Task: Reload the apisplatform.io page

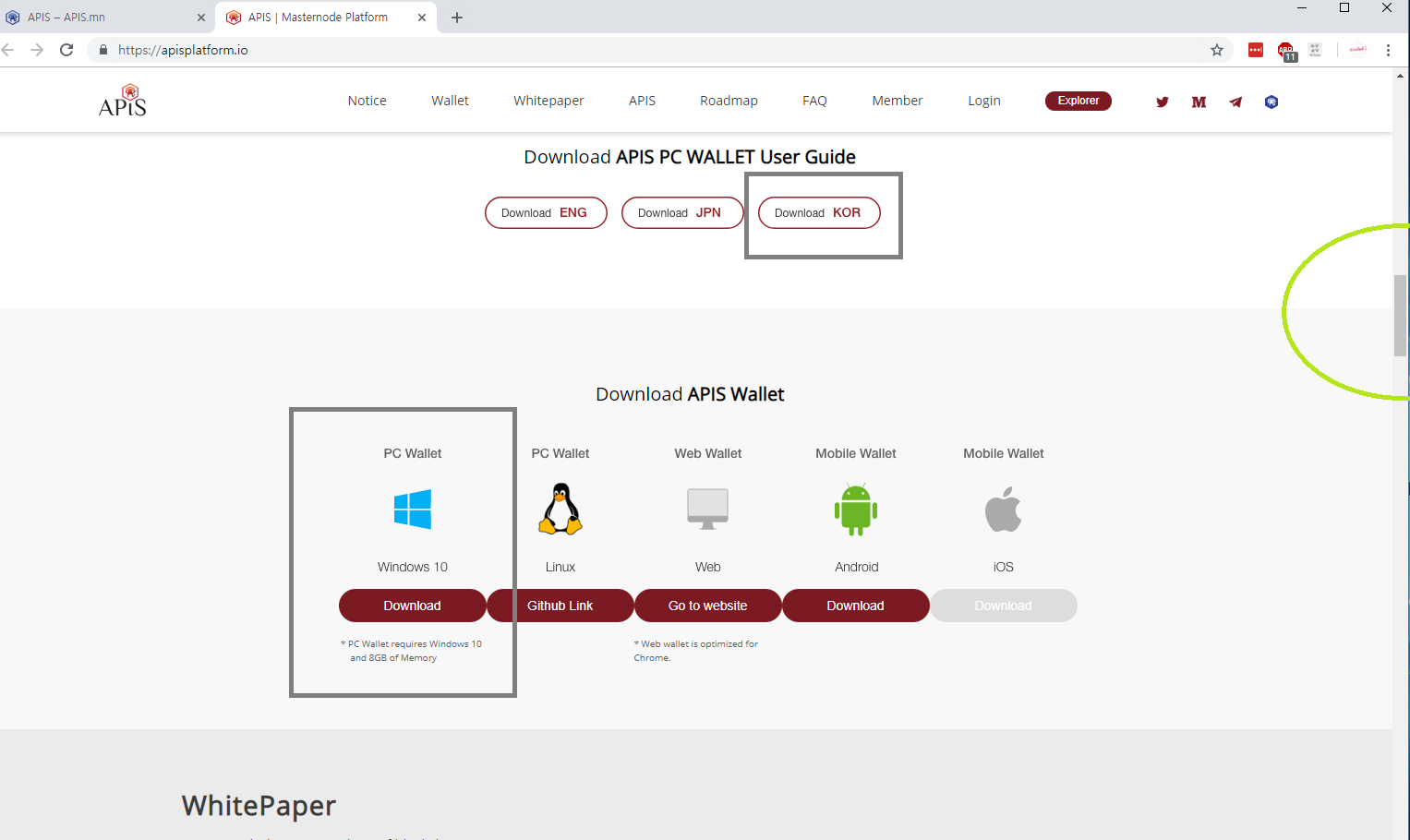Action: point(66,50)
